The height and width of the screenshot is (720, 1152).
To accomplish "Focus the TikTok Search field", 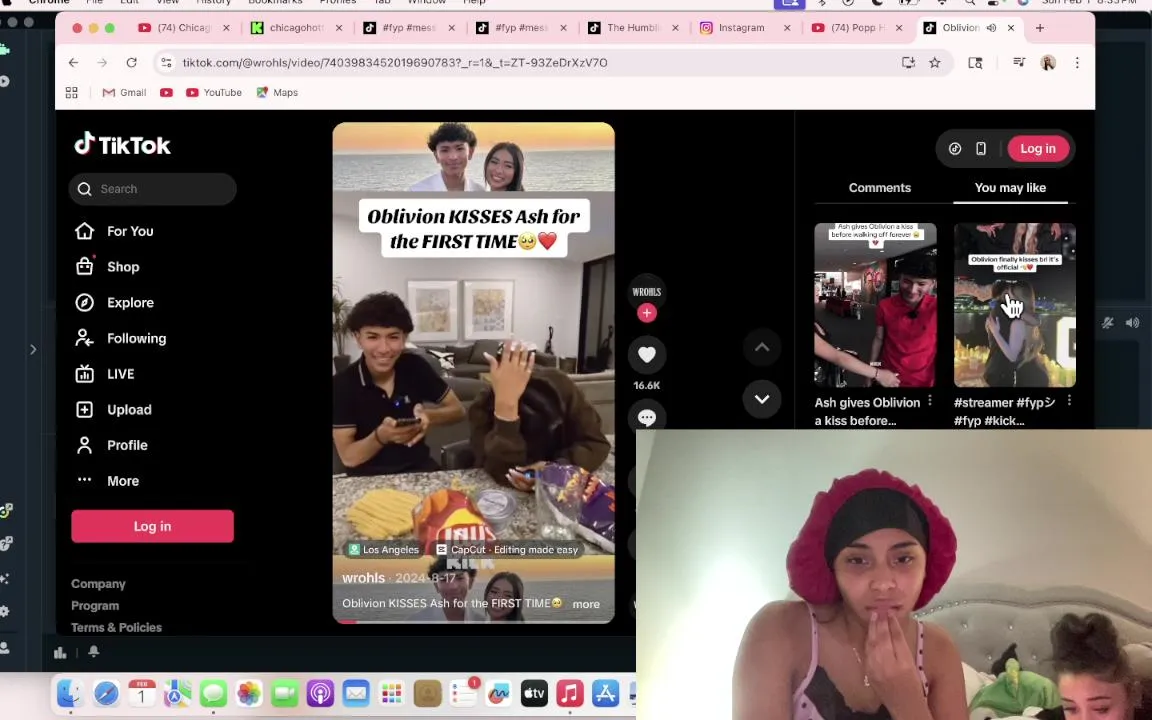I will (153, 189).
